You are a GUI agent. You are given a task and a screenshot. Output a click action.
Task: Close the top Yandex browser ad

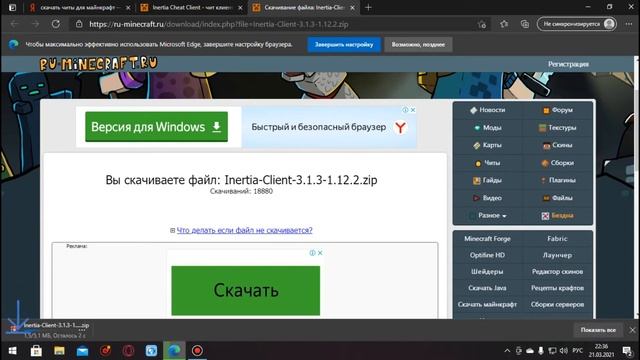pyautogui.click(x=413, y=110)
